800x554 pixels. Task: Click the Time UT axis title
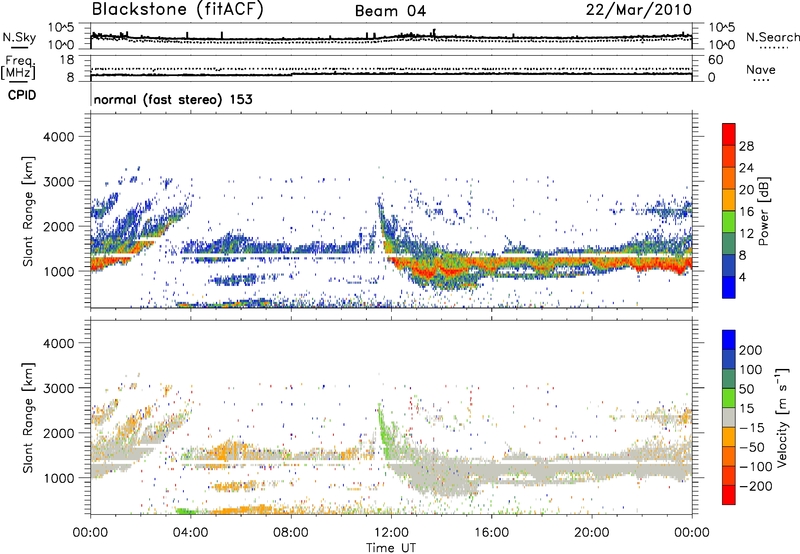(391, 548)
